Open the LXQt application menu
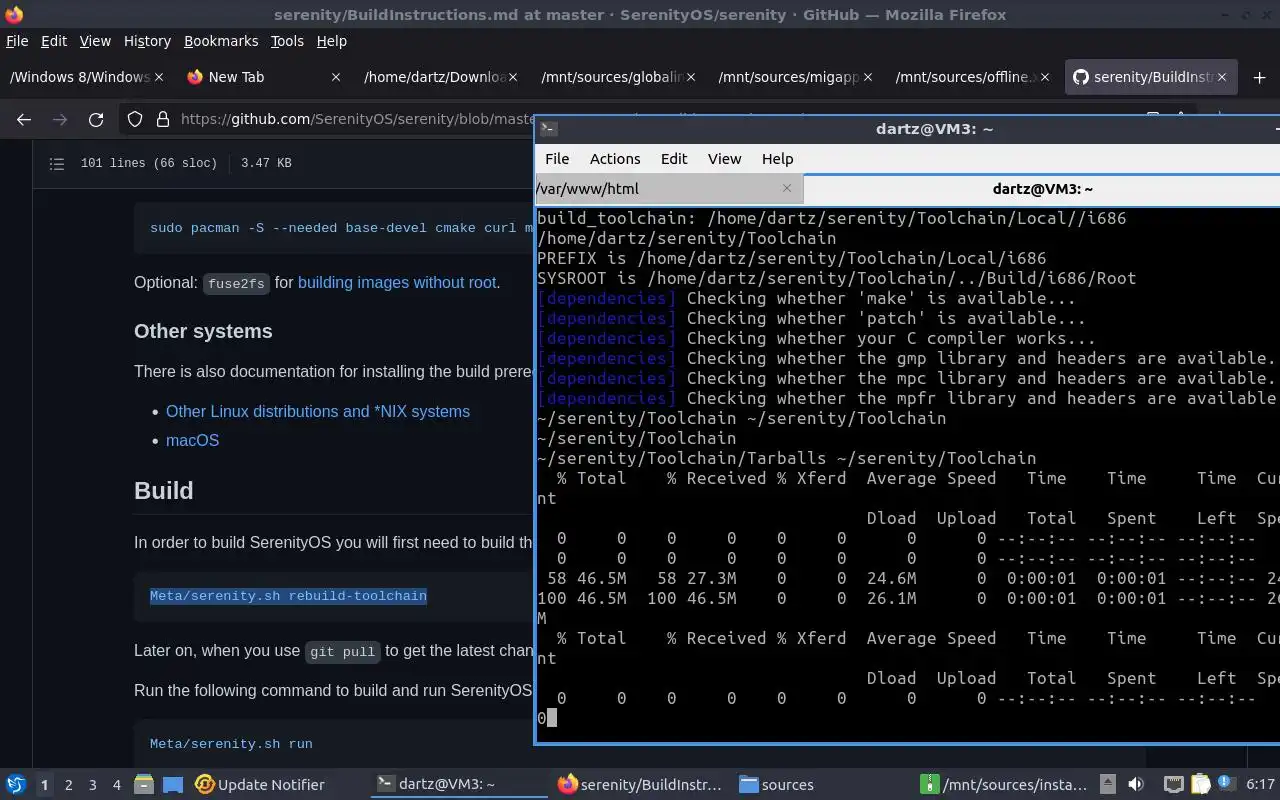Viewport: 1280px width, 800px height. pyautogui.click(x=16, y=784)
